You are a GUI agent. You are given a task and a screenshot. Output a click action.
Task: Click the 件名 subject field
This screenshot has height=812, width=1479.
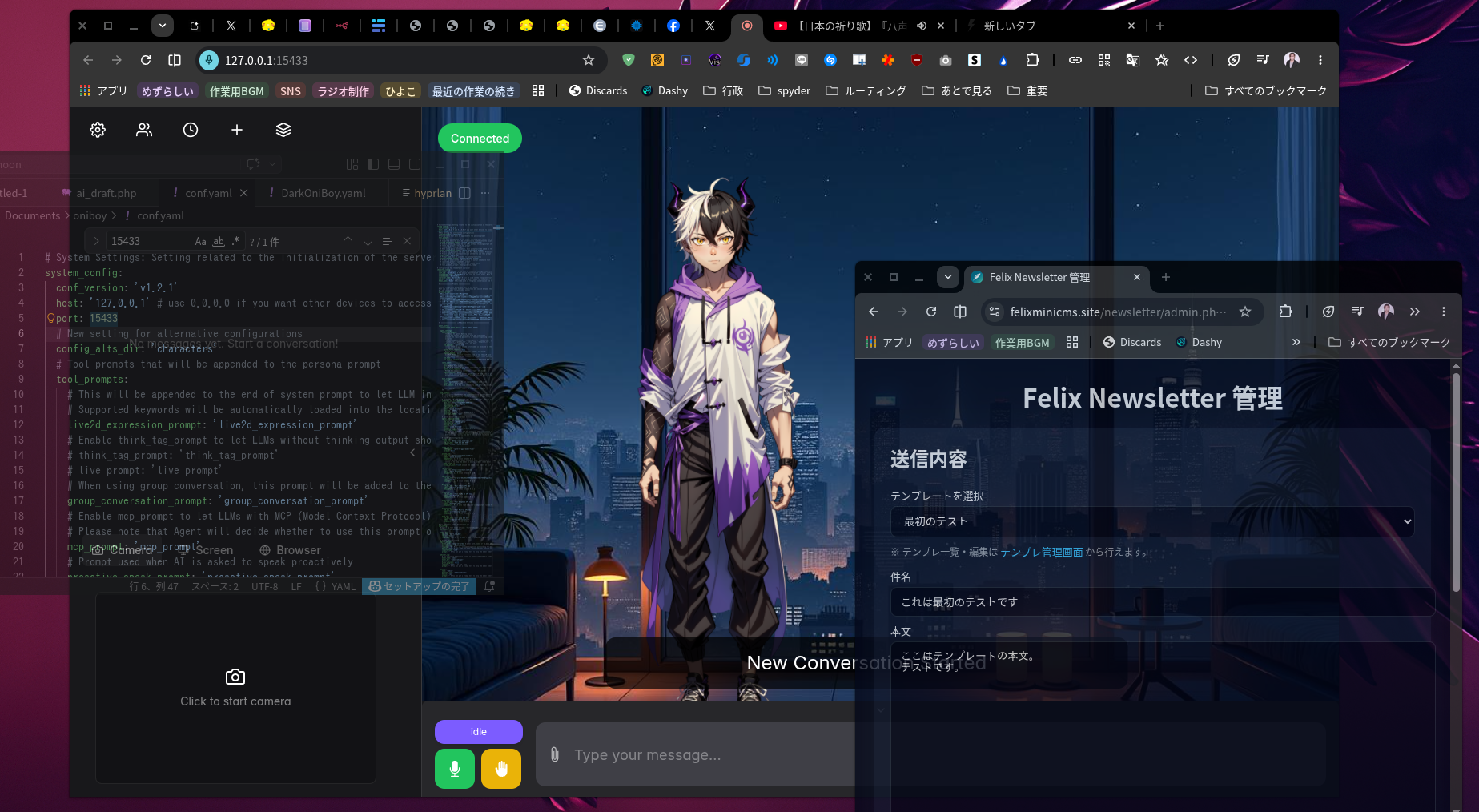point(1163,602)
